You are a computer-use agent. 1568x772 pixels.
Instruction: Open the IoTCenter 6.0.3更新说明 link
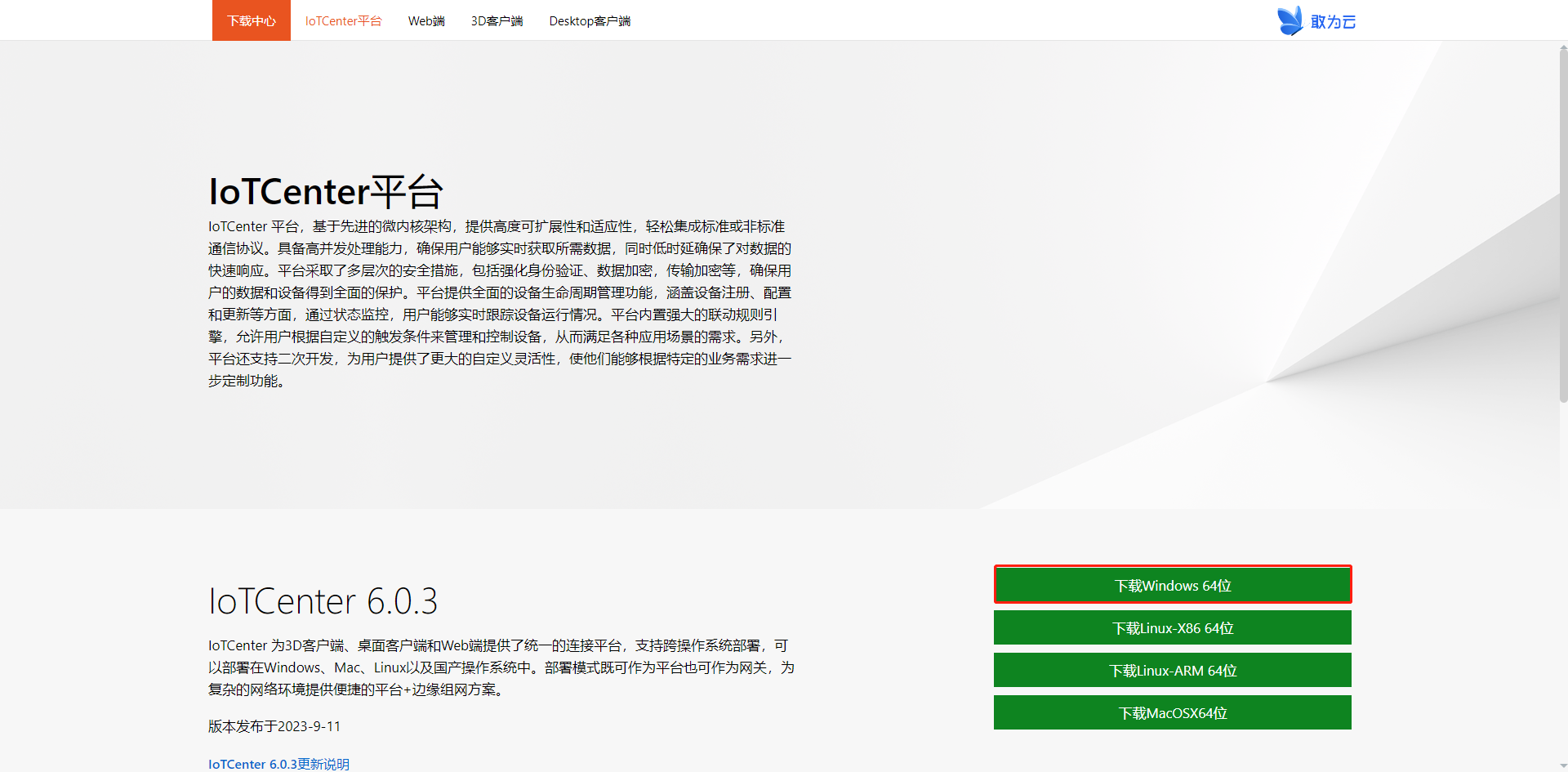coord(278,764)
